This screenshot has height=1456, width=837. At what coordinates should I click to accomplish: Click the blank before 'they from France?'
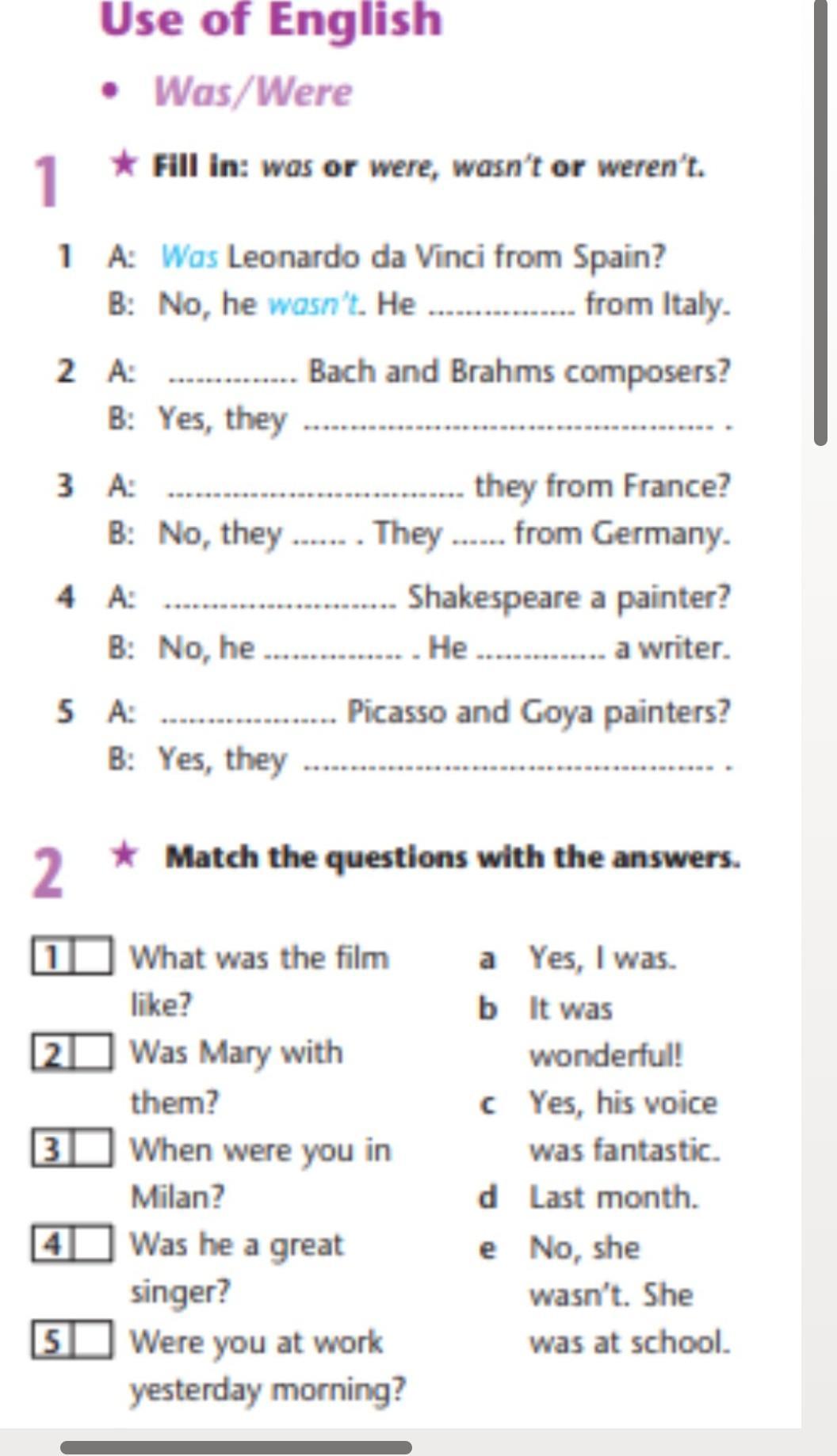click(317, 493)
